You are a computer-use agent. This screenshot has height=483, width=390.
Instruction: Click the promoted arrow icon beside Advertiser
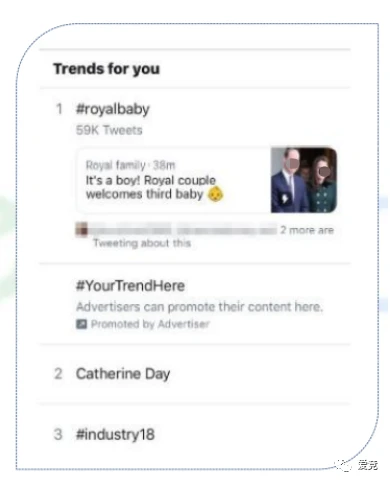pos(82,324)
